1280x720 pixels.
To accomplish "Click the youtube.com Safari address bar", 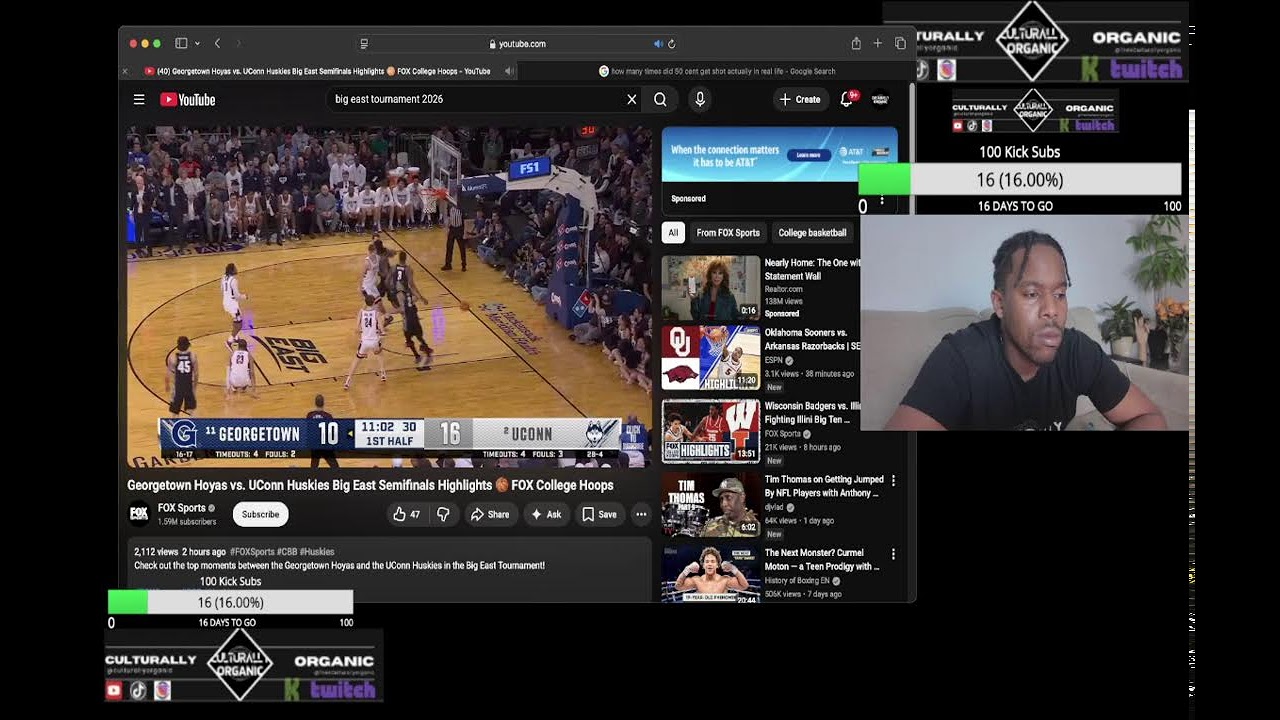I will [x=517, y=44].
